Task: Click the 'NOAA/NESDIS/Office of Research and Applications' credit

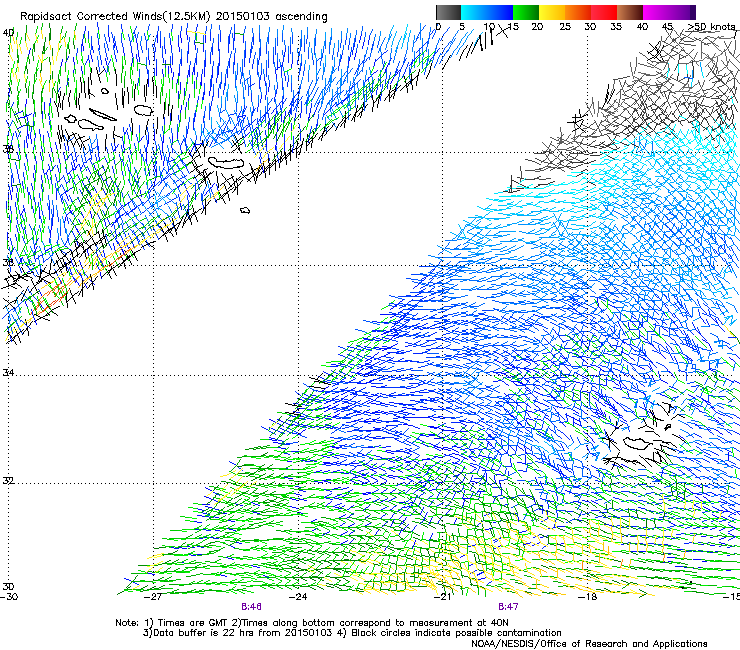Action: point(589,644)
